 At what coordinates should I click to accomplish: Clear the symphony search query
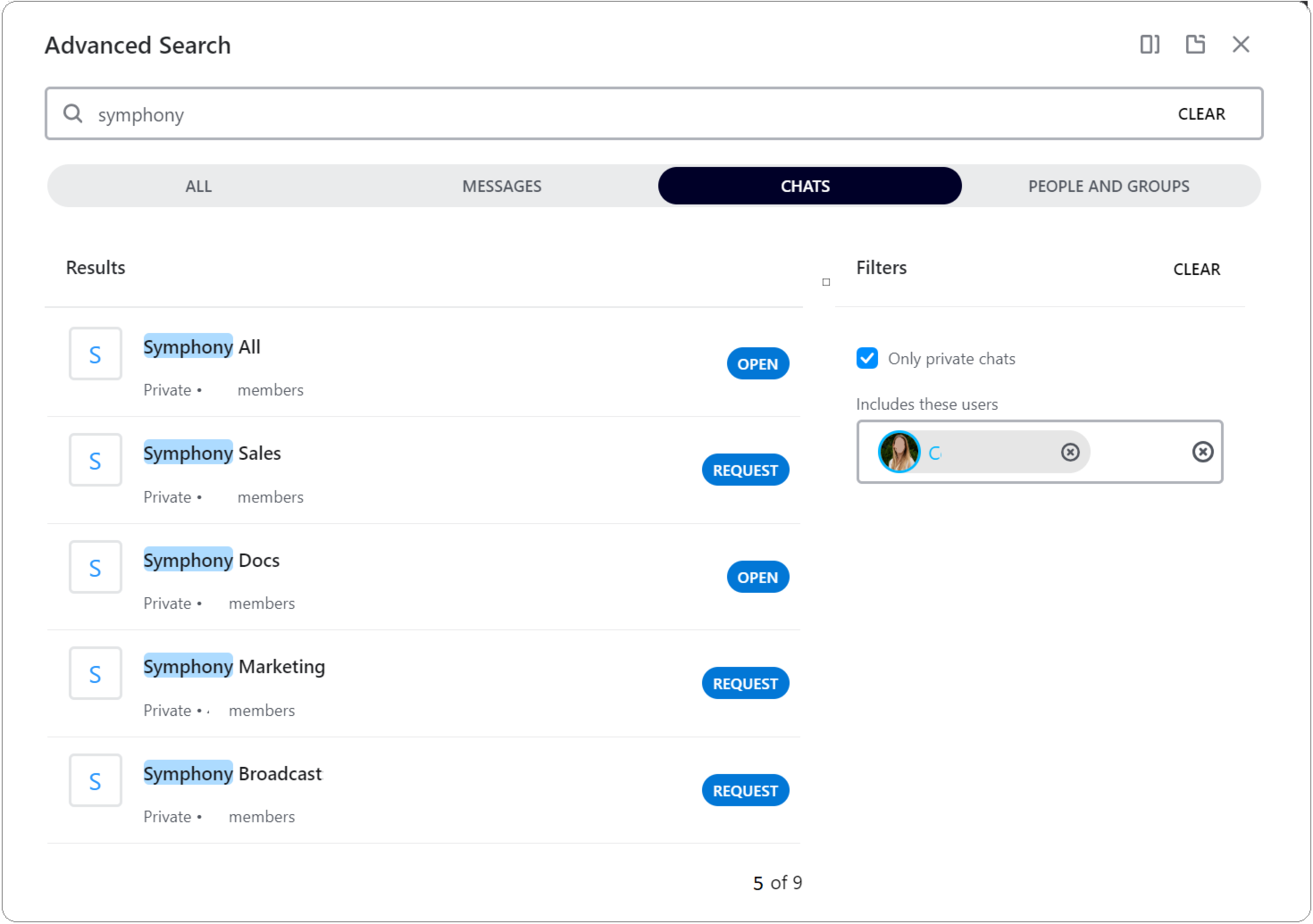point(1201,114)
